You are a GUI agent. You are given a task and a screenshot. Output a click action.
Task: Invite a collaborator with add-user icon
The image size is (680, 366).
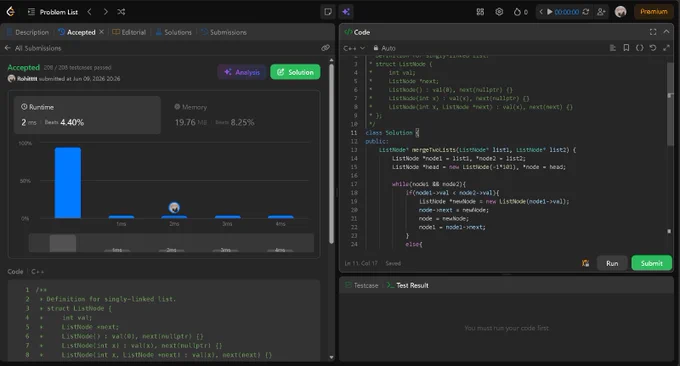pos(601,12)
